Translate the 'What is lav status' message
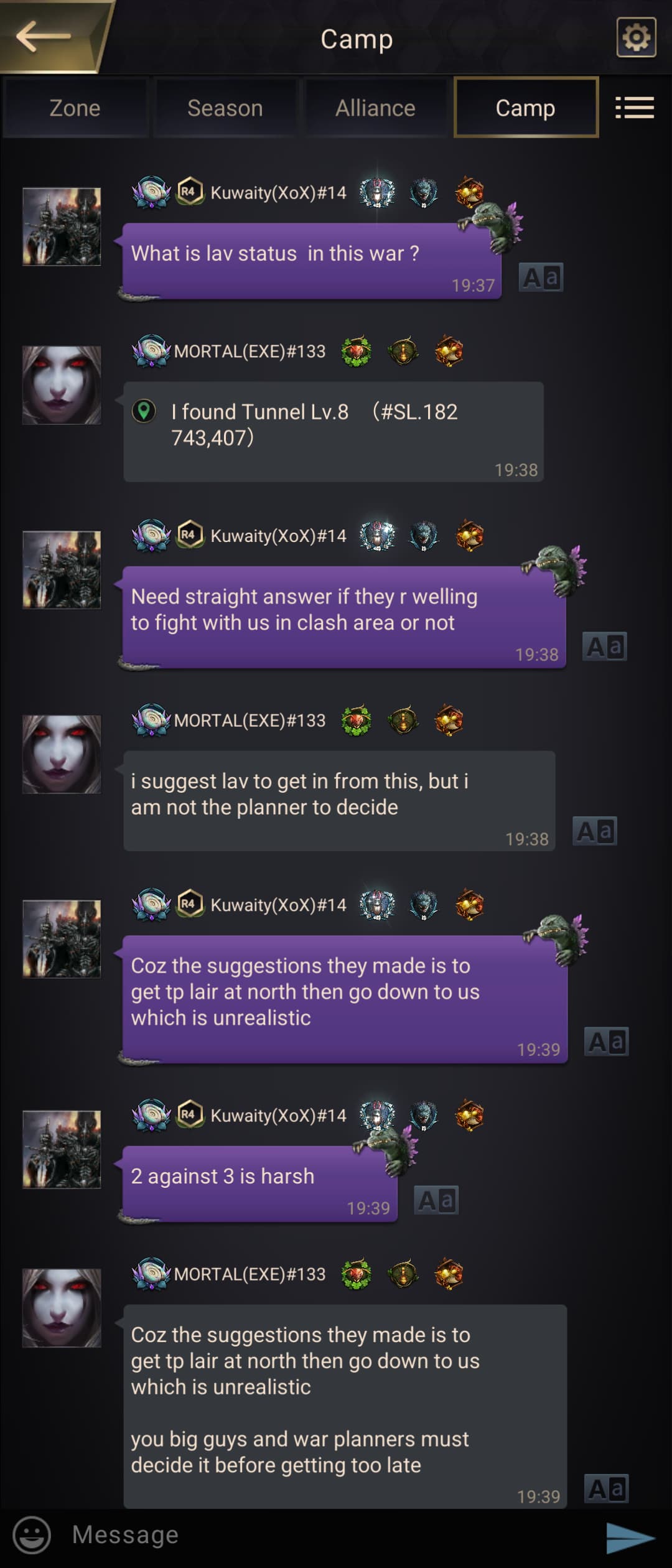Screen dimensions: 672x1568 (541, 278)
